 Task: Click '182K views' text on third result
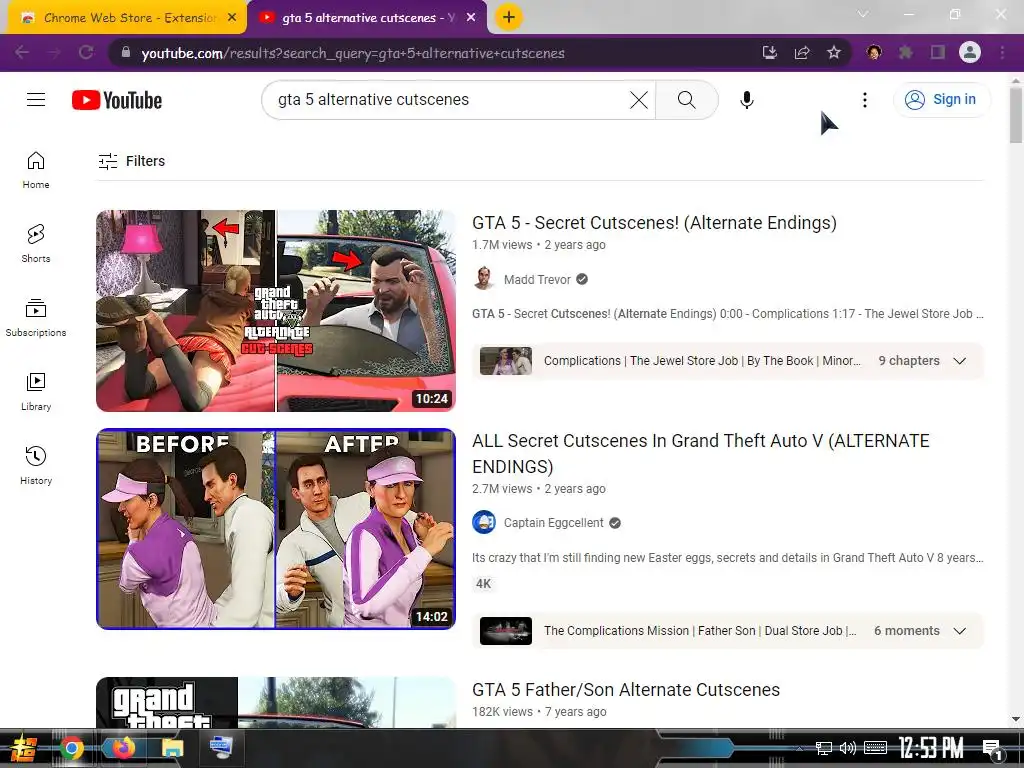pos(502,712)
